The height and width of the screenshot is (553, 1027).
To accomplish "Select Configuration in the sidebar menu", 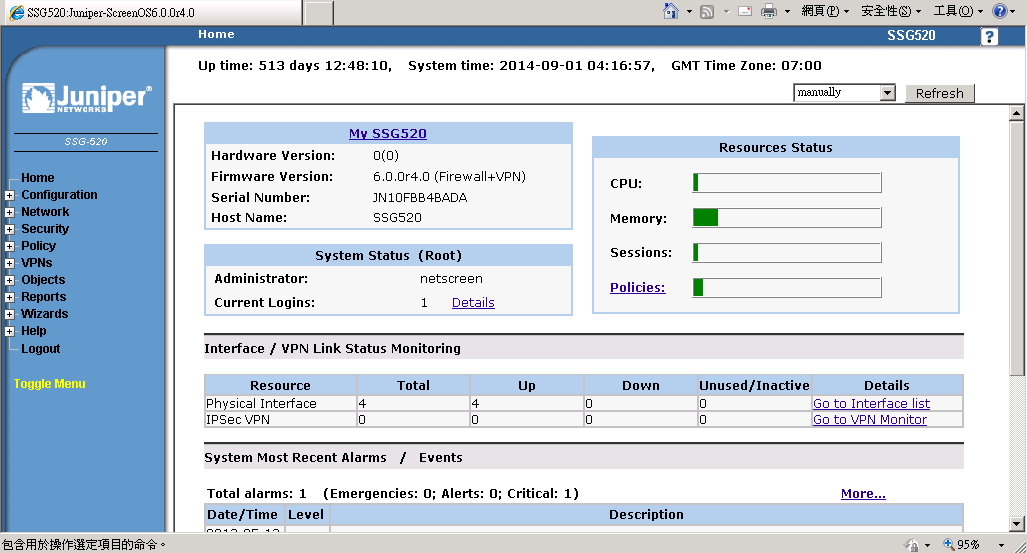I will 59,195.
